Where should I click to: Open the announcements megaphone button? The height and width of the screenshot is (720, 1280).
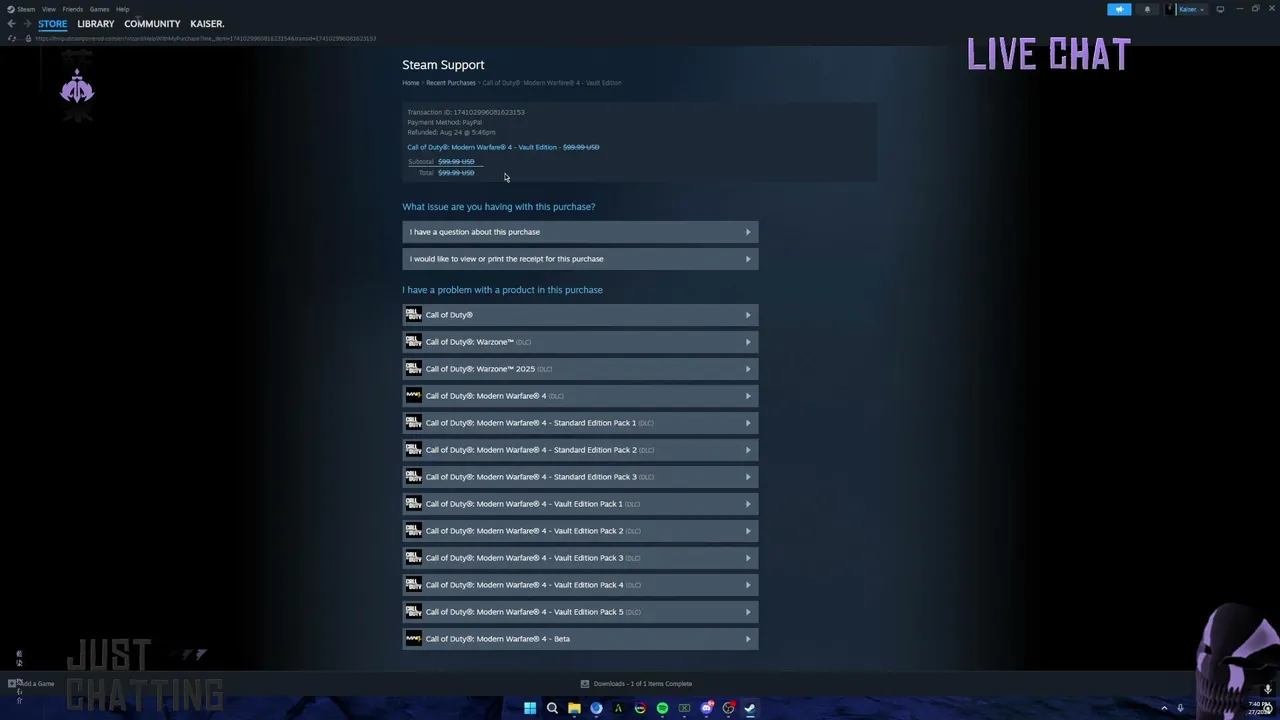[x=1119, y=9]
